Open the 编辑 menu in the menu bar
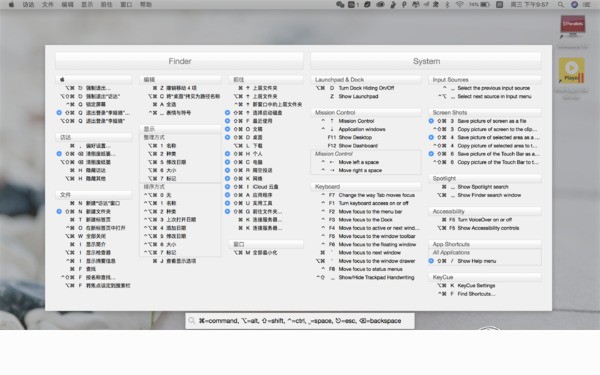This screenshot has height=375, width=600. point(67,5)
